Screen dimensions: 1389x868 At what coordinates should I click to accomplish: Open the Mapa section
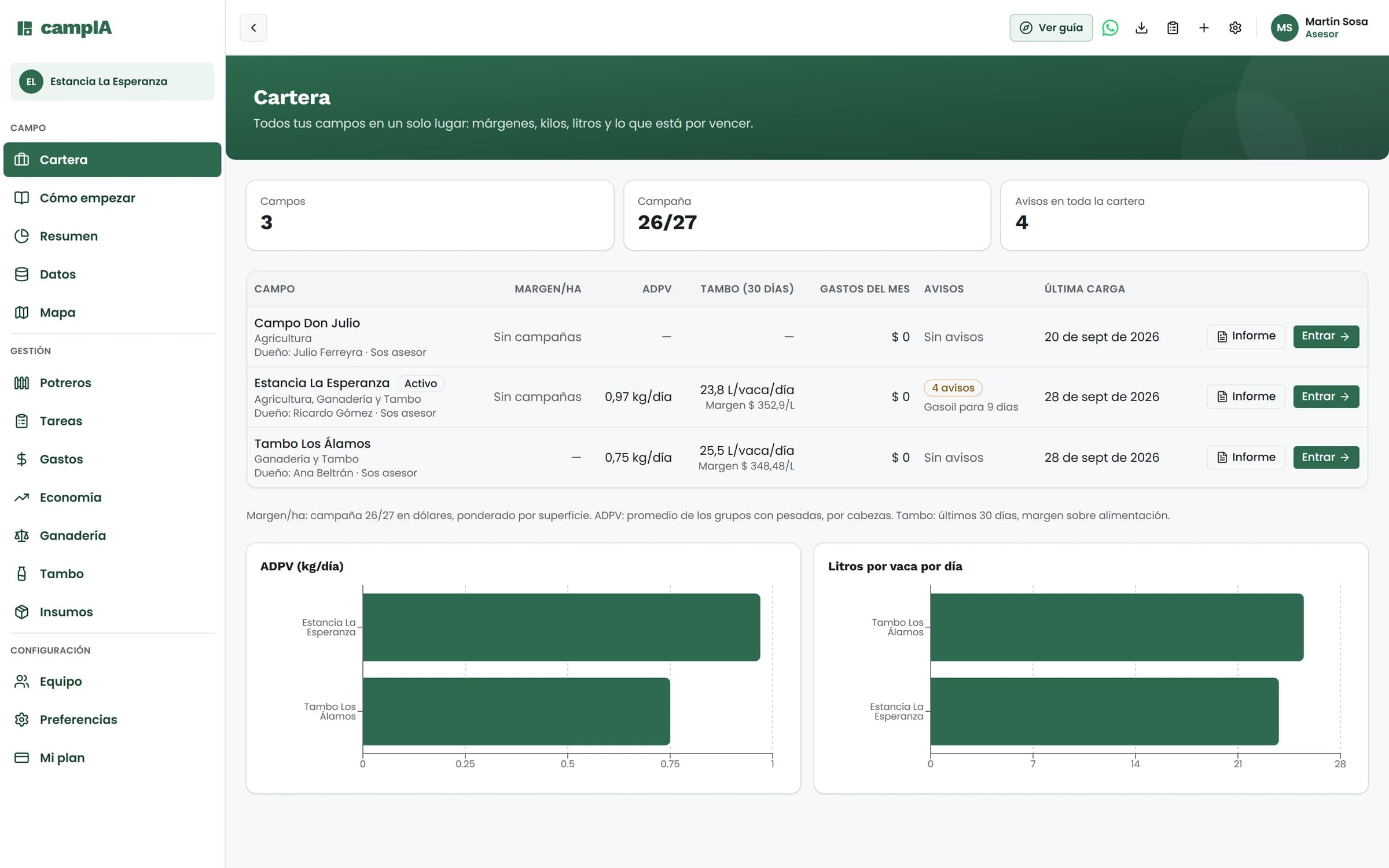(112, 312)
